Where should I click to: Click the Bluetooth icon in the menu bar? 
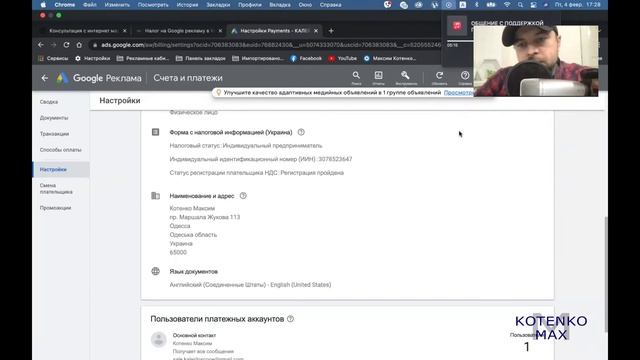point(476,5)
